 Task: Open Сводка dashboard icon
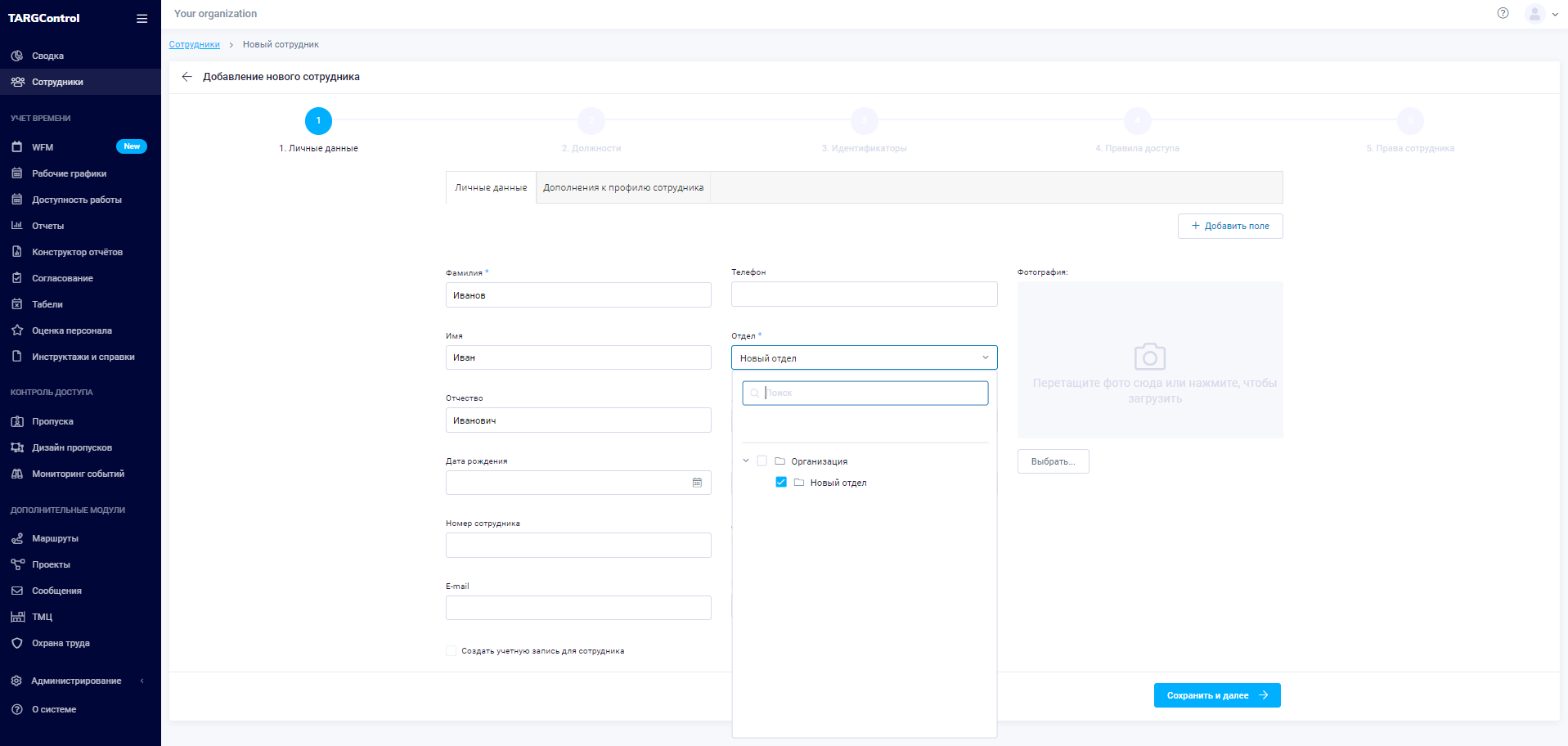(17, 56)
